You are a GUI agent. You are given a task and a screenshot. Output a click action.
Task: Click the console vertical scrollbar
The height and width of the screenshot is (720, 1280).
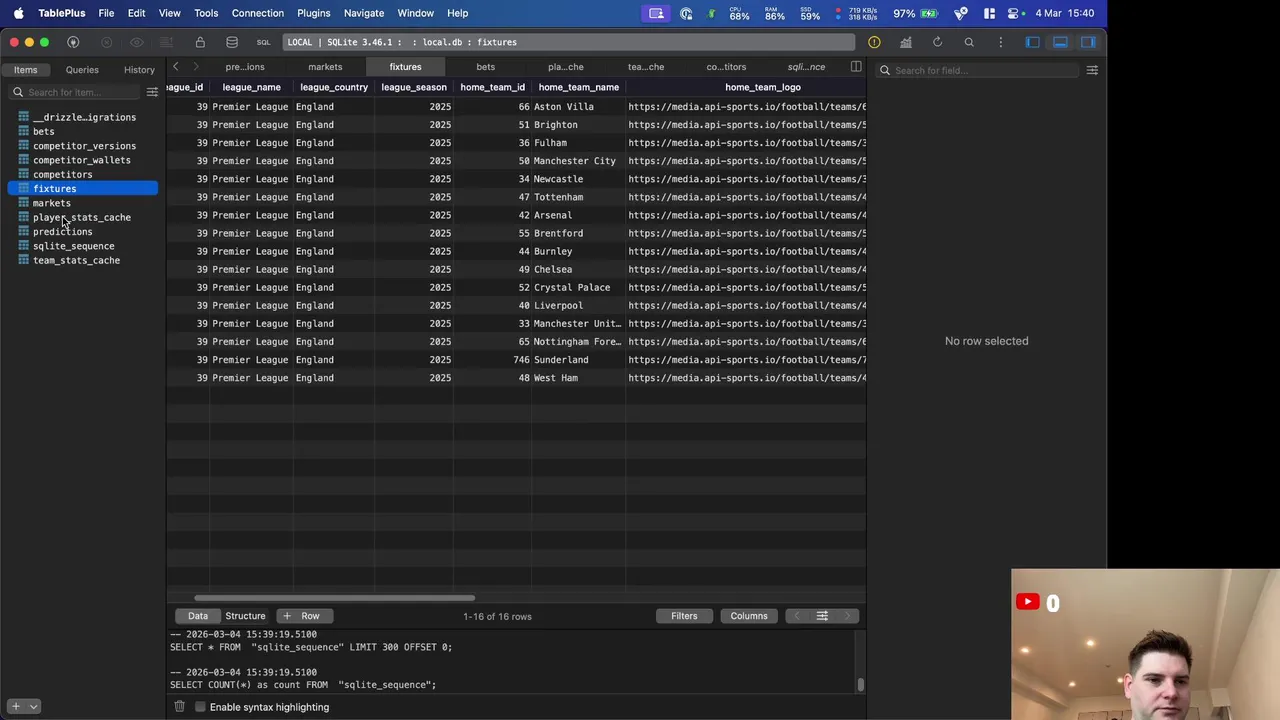860,685
